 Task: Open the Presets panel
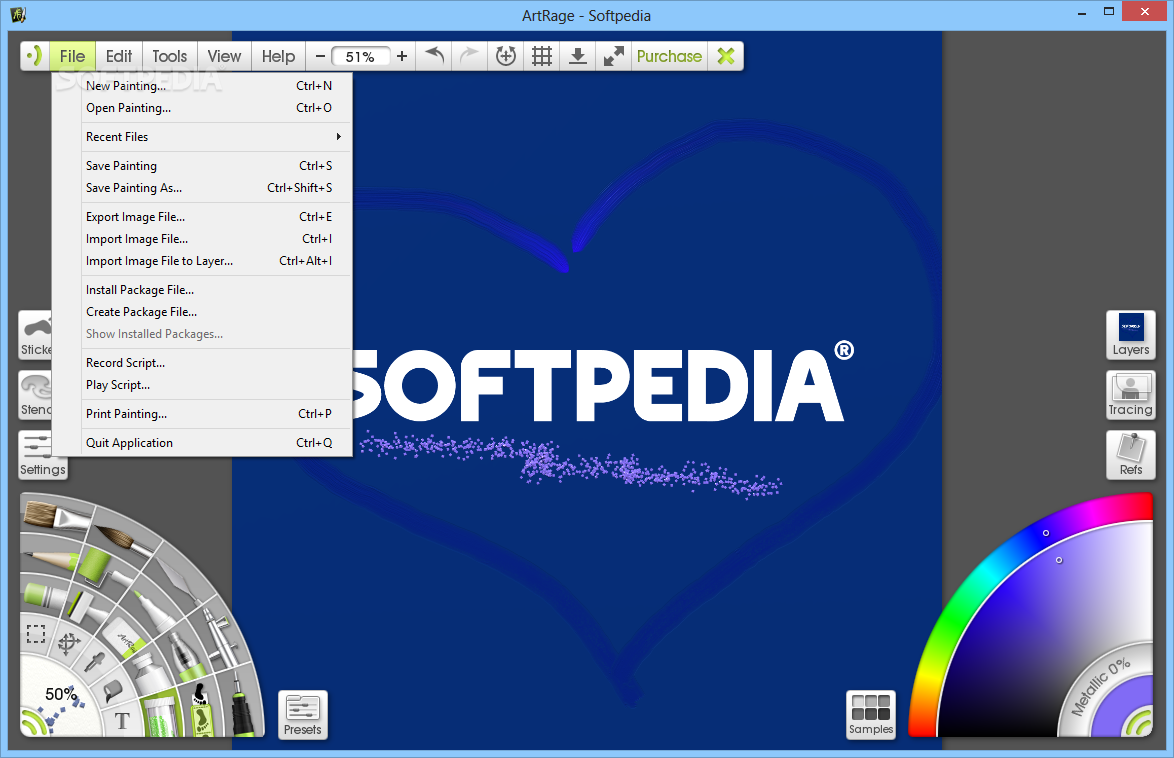click(x=302, y=715)
